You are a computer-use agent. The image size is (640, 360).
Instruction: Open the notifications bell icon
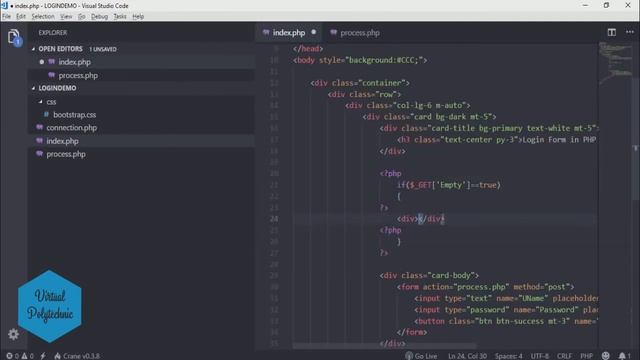click(x=624, y=356)
